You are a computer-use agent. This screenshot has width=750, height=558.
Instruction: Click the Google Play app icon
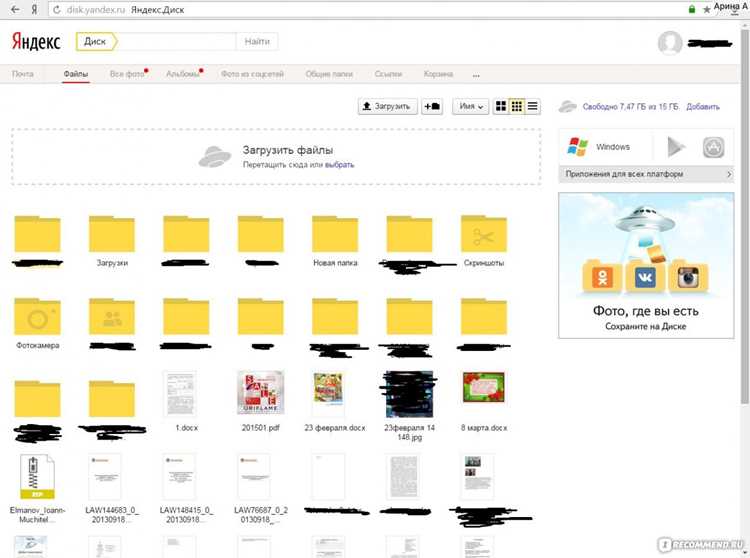click(x=676, y=147)
